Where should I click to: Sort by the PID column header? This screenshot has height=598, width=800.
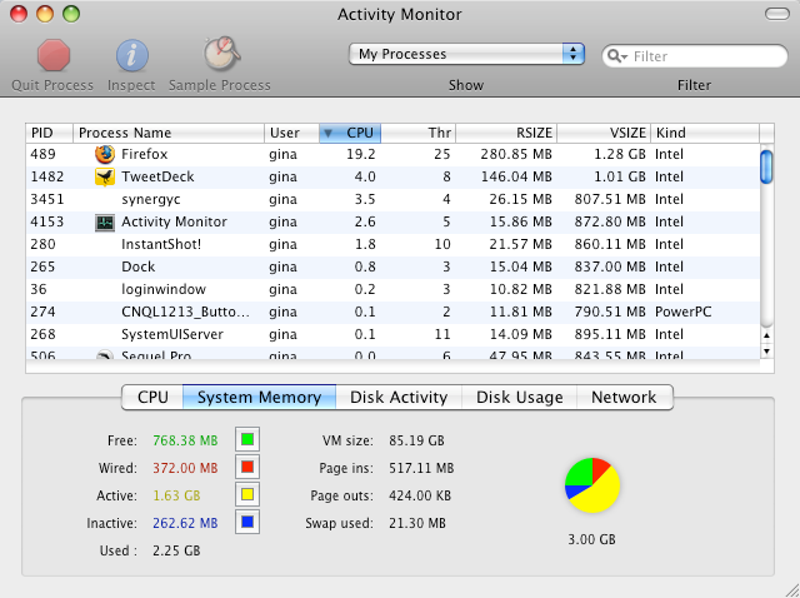(49, 133)
